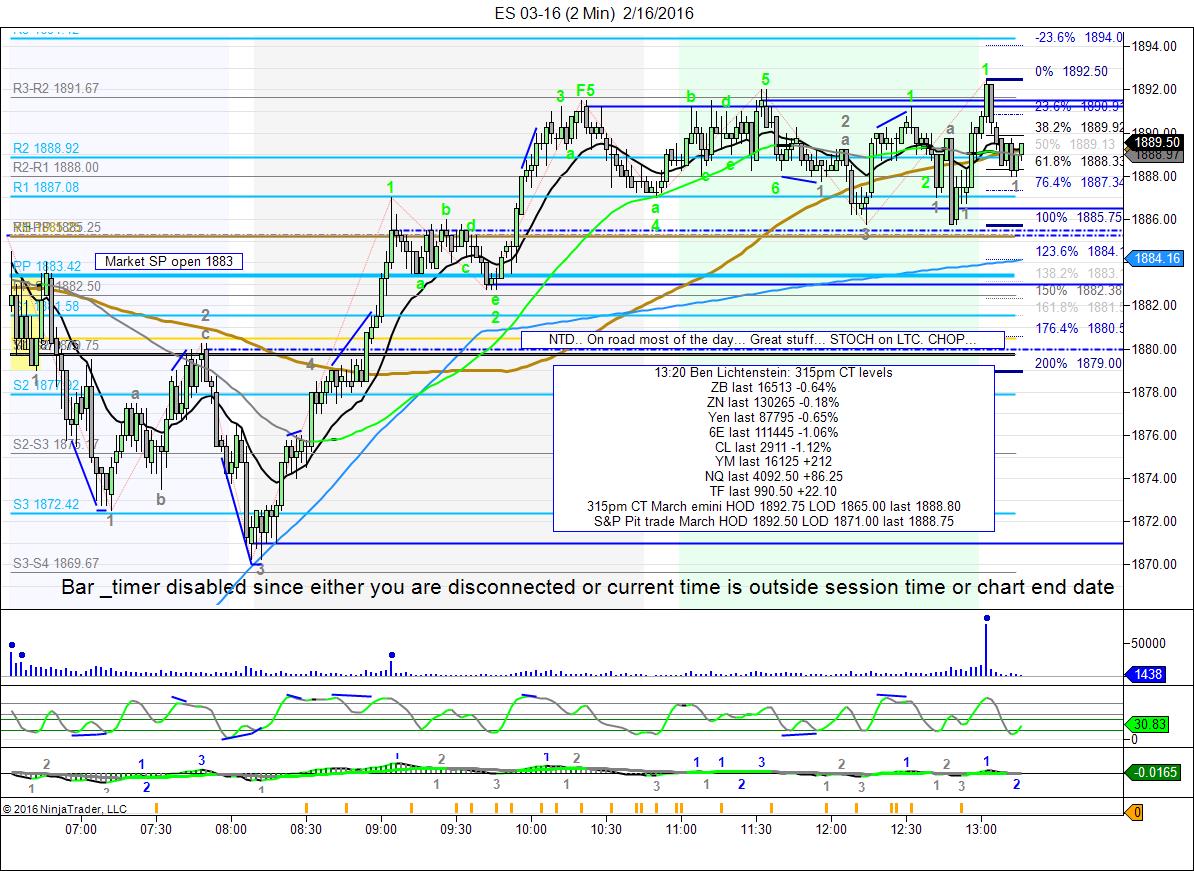This screenshot has width=1194, height=871.
Task: Click the Yen last 87795 -0.65% line
Action: coord(774,417)
